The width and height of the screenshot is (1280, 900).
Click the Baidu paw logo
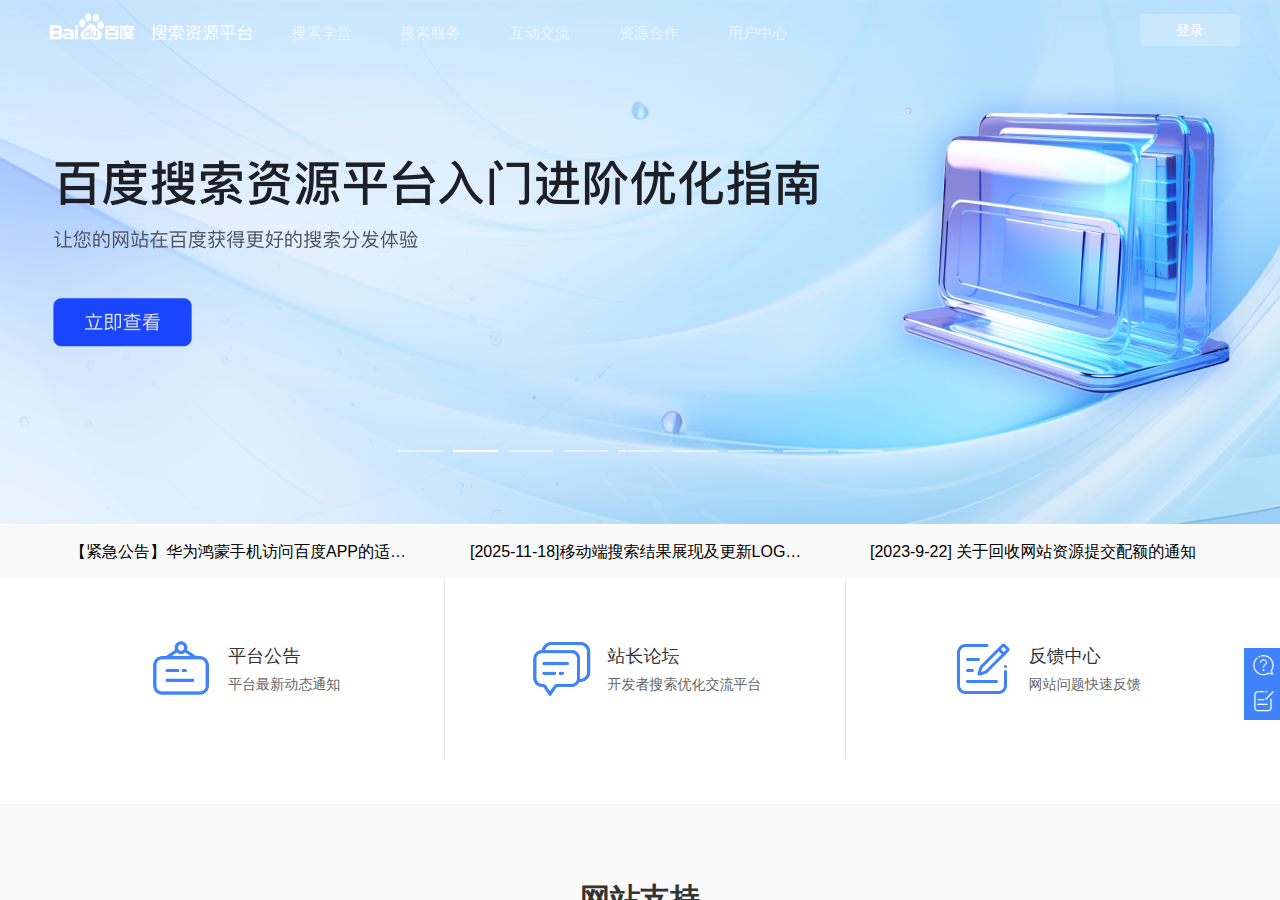[x=92, y=28]
